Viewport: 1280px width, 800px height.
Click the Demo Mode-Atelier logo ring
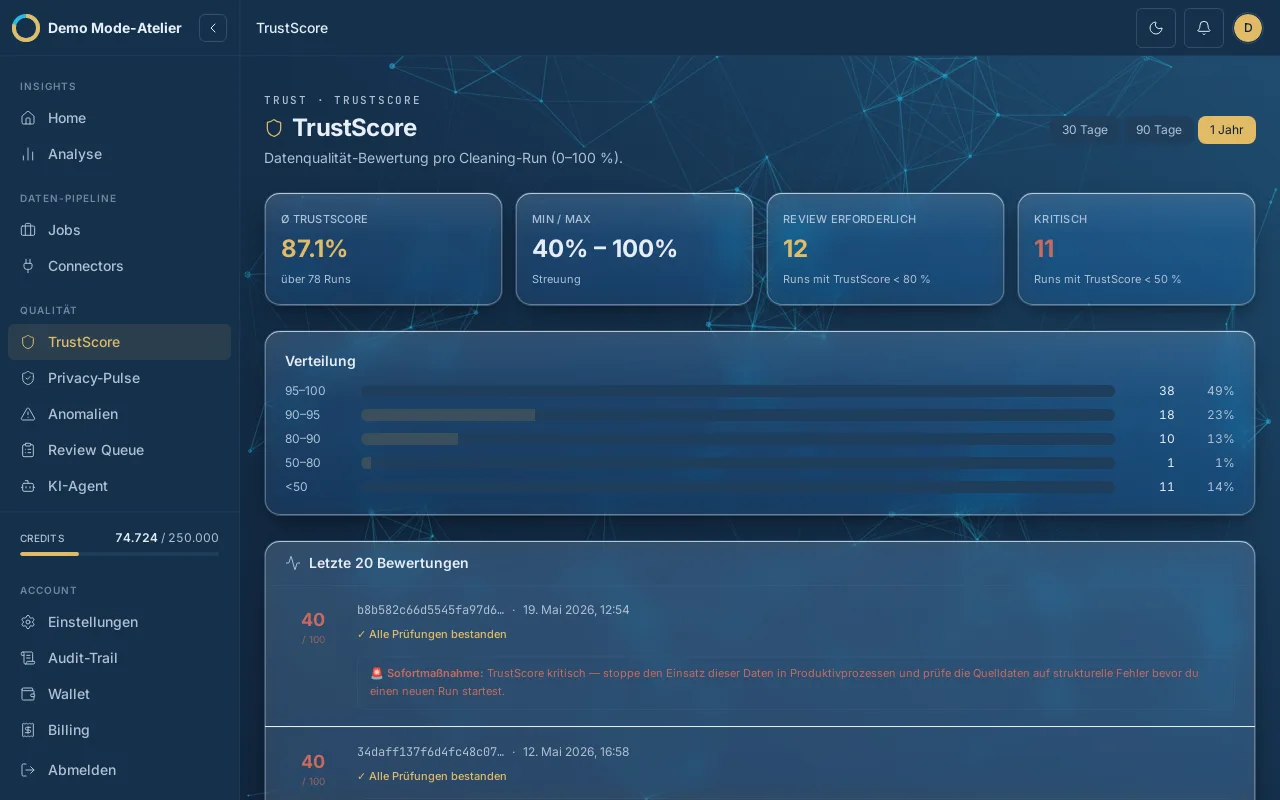pos(26,28)
